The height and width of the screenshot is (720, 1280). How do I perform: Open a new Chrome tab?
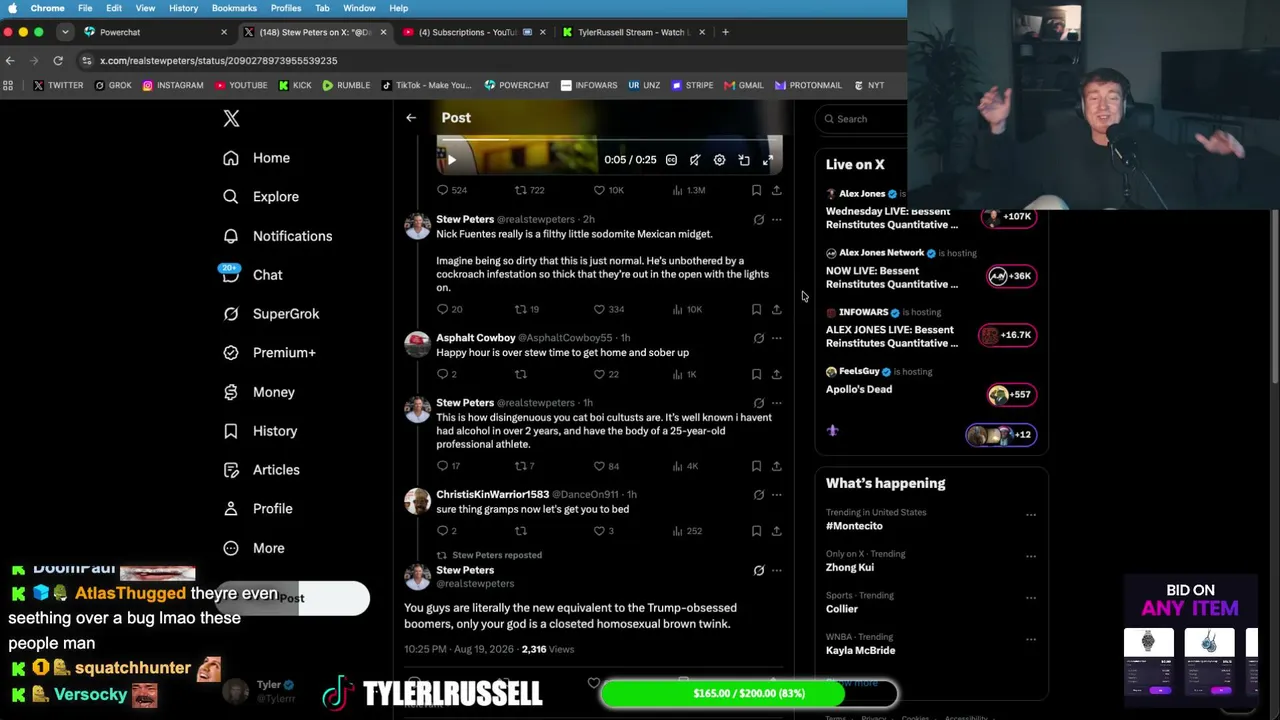pyautogui.click(x=726, y=32)
